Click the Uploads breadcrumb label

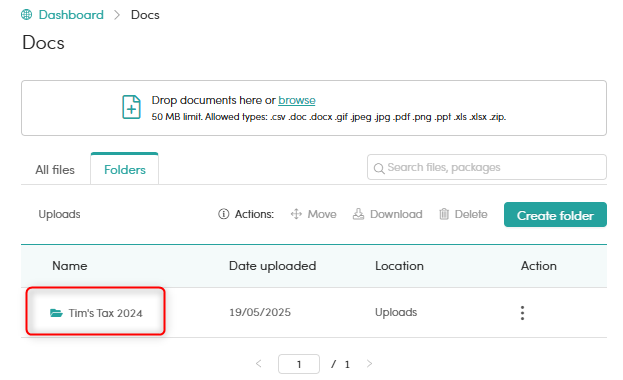coord(59,214)
